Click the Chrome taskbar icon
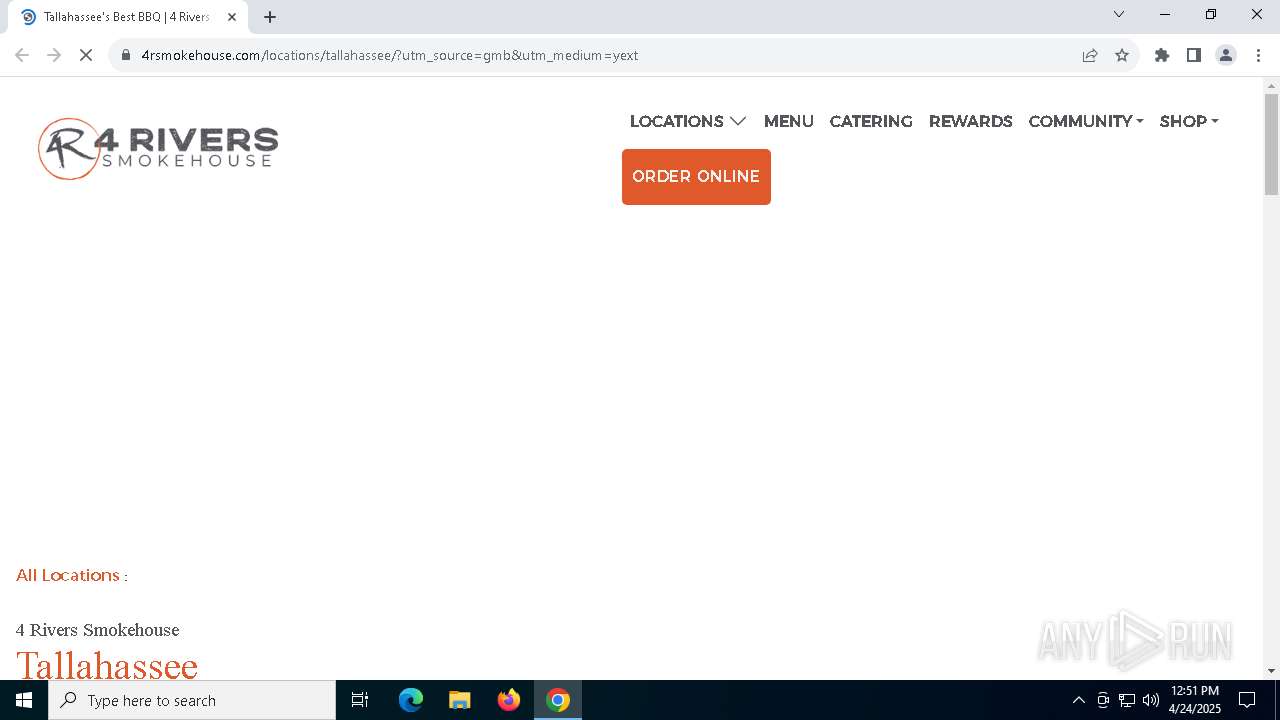The height and width of the screenshot is (720, 1280). [558, 700]
